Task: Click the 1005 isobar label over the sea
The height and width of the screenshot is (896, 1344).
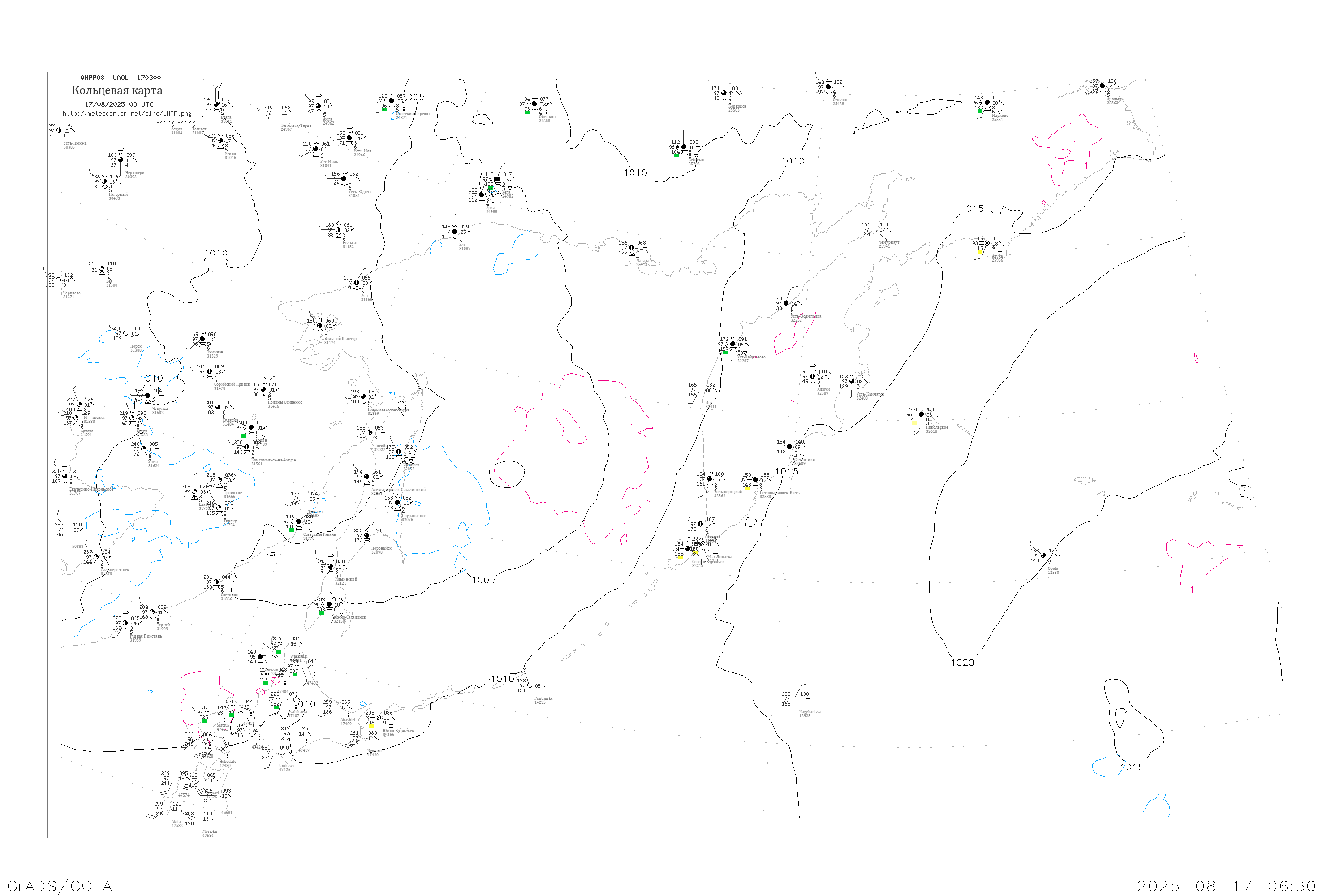Action: coord(483,580)
